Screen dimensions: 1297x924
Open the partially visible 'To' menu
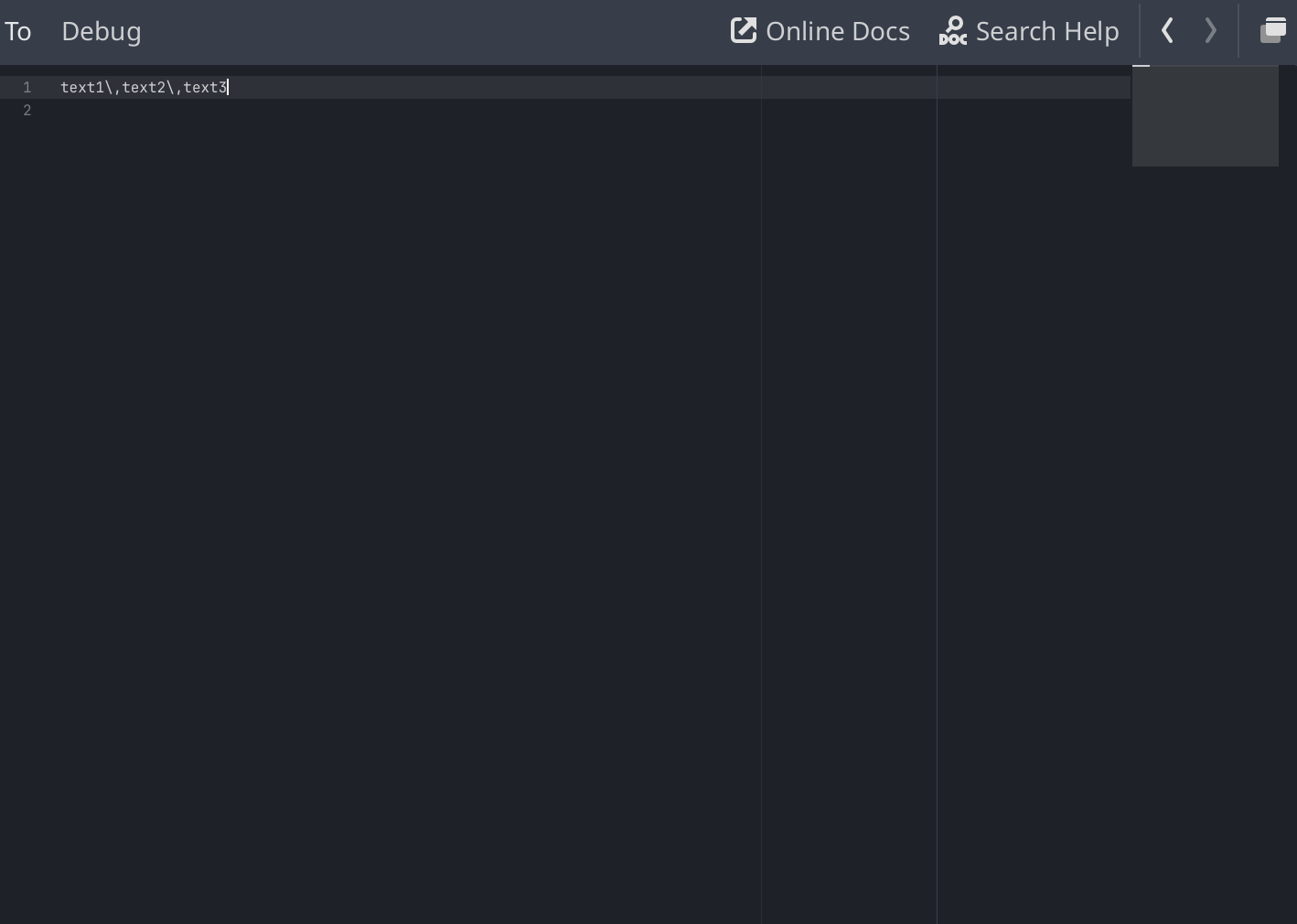pyautogui.click(x=17, y=31)
